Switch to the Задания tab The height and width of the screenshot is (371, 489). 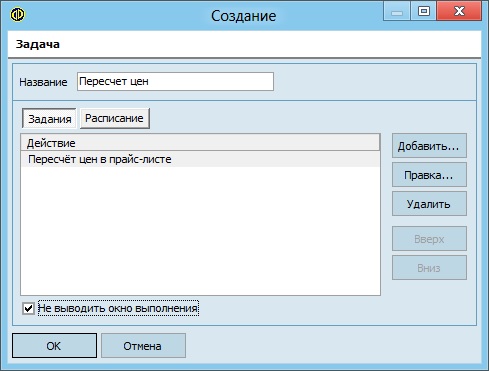click(x=49, y=118)
